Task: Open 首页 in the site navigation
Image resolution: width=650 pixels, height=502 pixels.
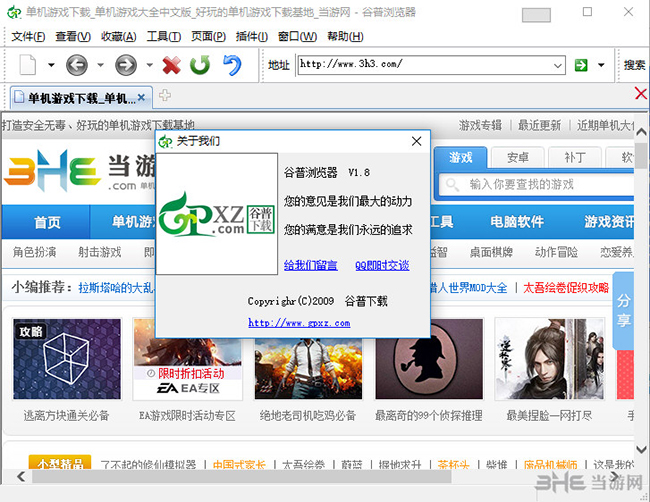Action: [x=47, y=222]
